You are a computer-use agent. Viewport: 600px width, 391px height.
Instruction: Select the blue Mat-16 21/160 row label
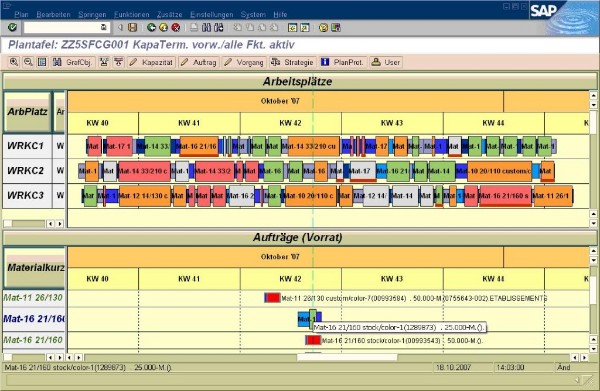click(34, 318)
